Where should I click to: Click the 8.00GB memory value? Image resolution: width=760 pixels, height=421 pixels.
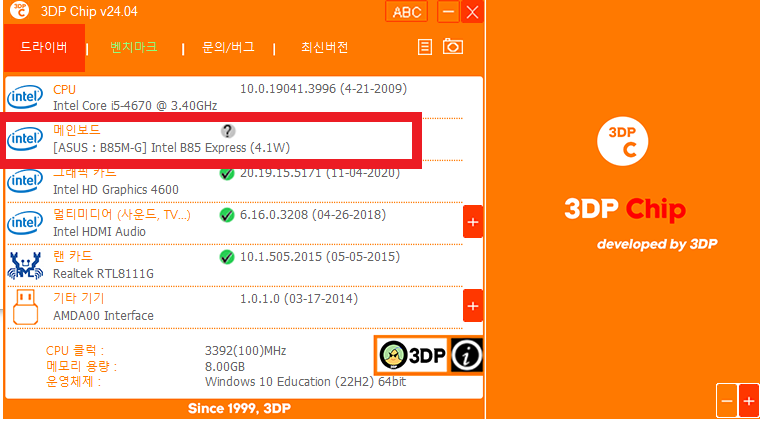tap(225, 366)
